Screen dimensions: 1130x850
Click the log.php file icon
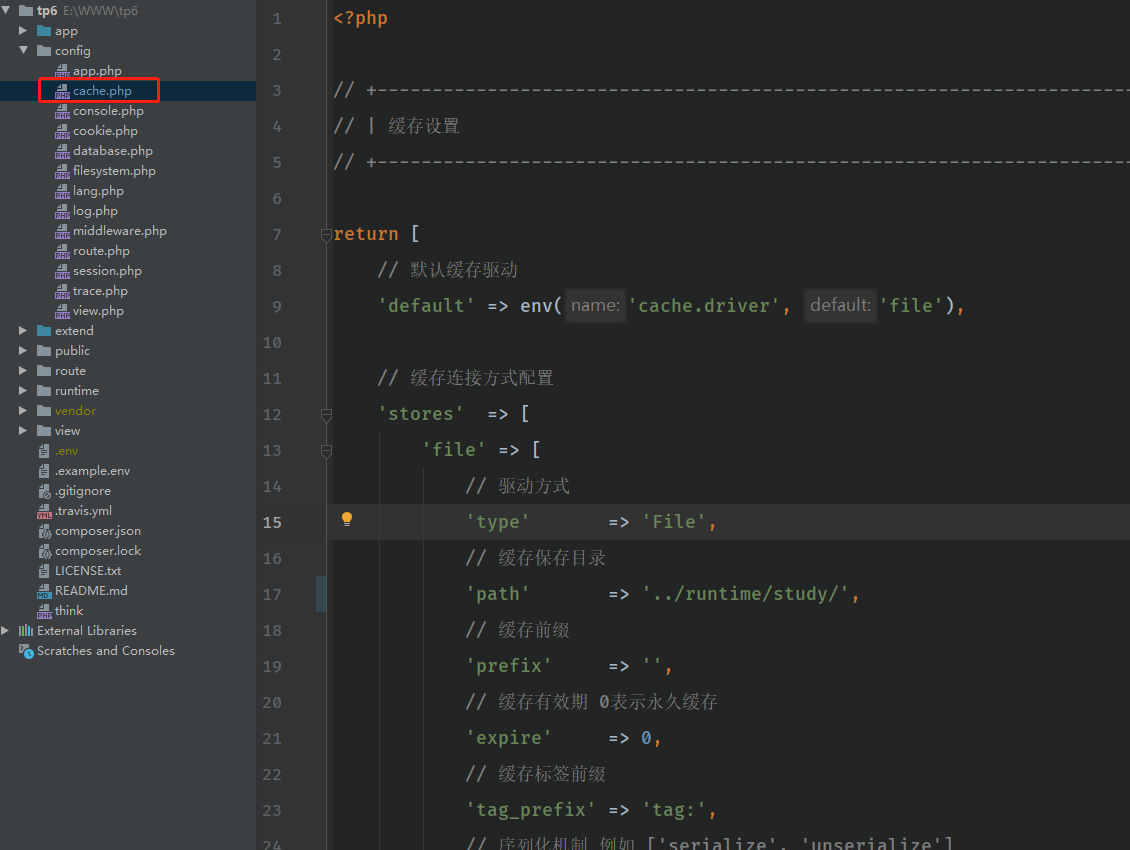click(x=63, y=211)
